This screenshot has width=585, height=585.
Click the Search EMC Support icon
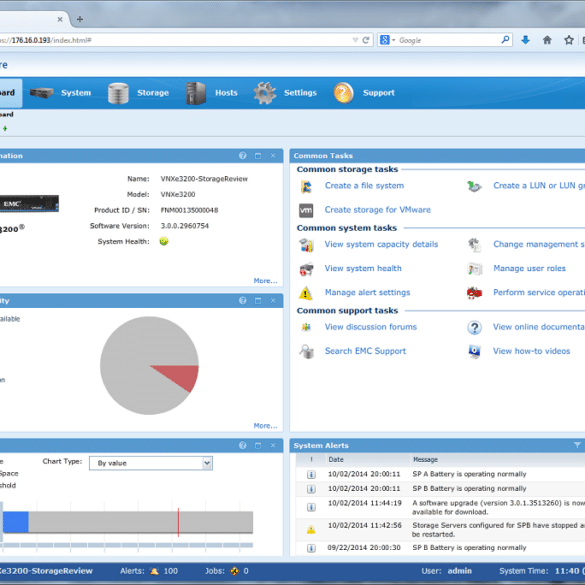pos(307,351)
